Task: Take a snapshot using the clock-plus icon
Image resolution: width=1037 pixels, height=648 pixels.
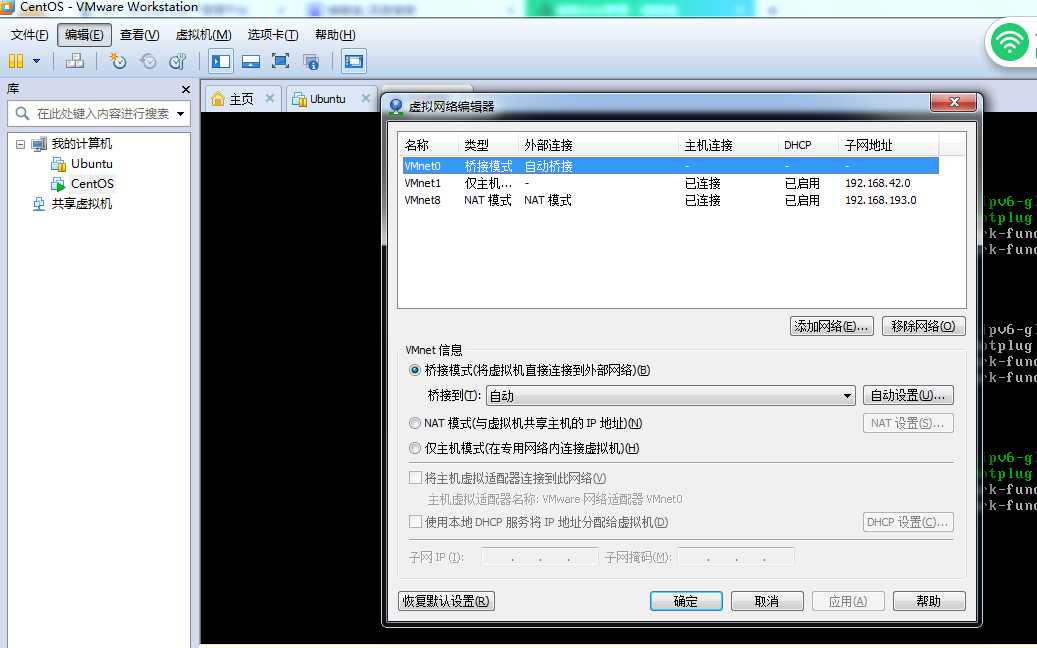Action: pos(118,61)
